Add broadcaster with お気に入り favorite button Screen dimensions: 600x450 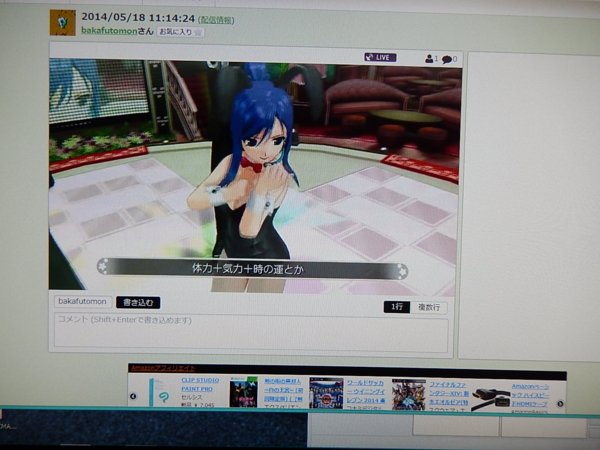(181, 32)
